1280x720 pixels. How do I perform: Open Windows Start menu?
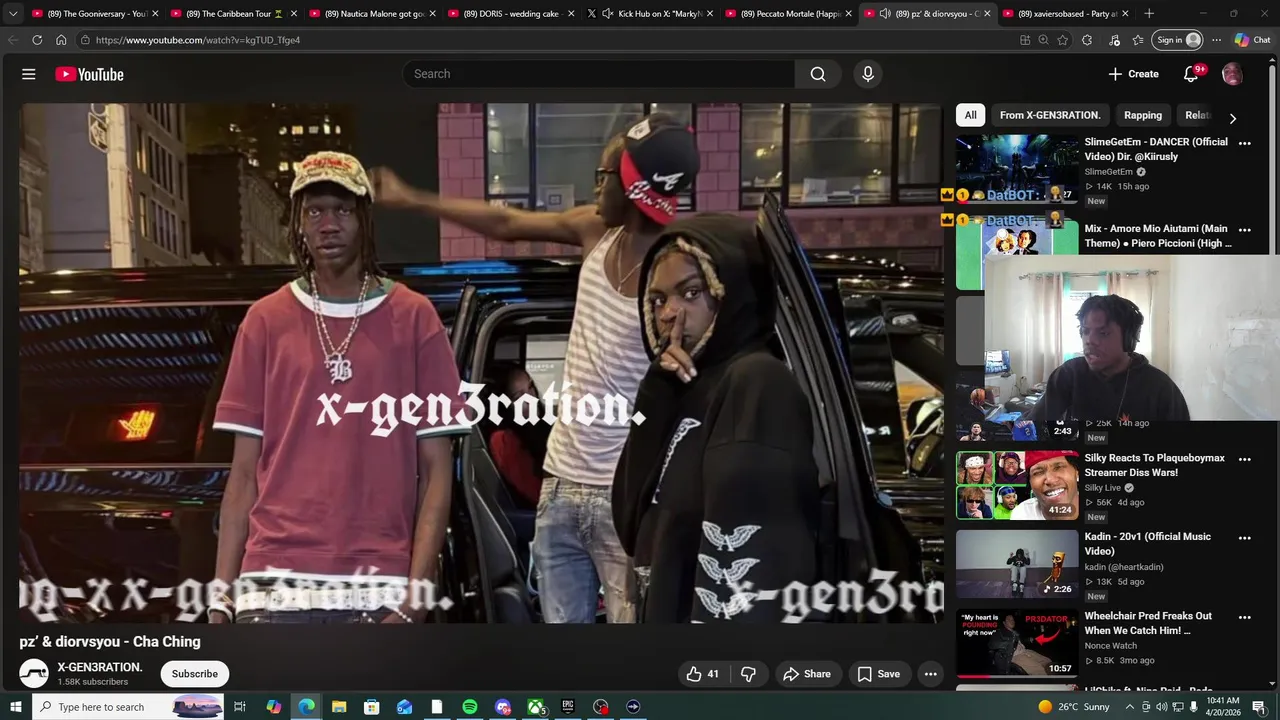click(15, 707)
